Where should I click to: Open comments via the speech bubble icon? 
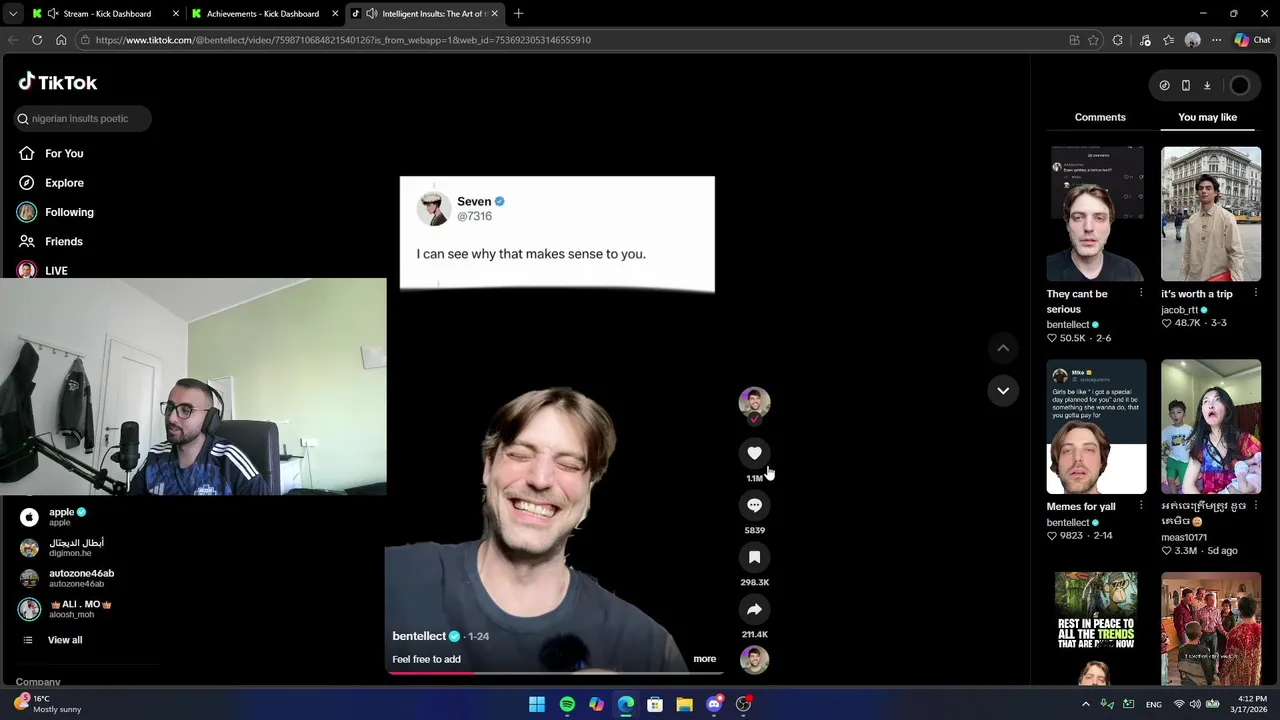[754, 505]
